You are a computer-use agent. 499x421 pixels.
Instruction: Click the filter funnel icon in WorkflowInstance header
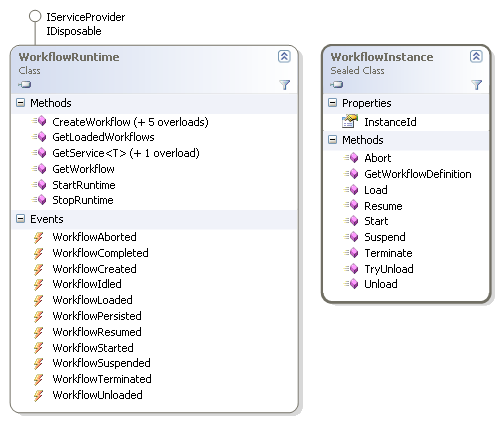[x=476, y=85]
